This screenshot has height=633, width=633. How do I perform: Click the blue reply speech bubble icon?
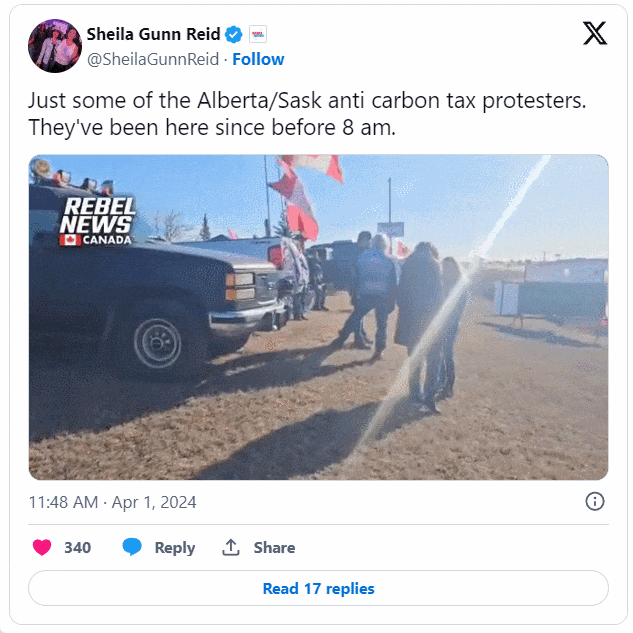tap(132, 547)
